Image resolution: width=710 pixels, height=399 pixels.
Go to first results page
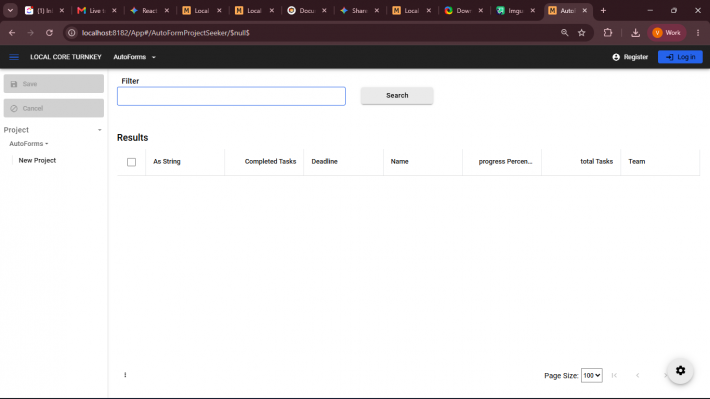(614, 375)
